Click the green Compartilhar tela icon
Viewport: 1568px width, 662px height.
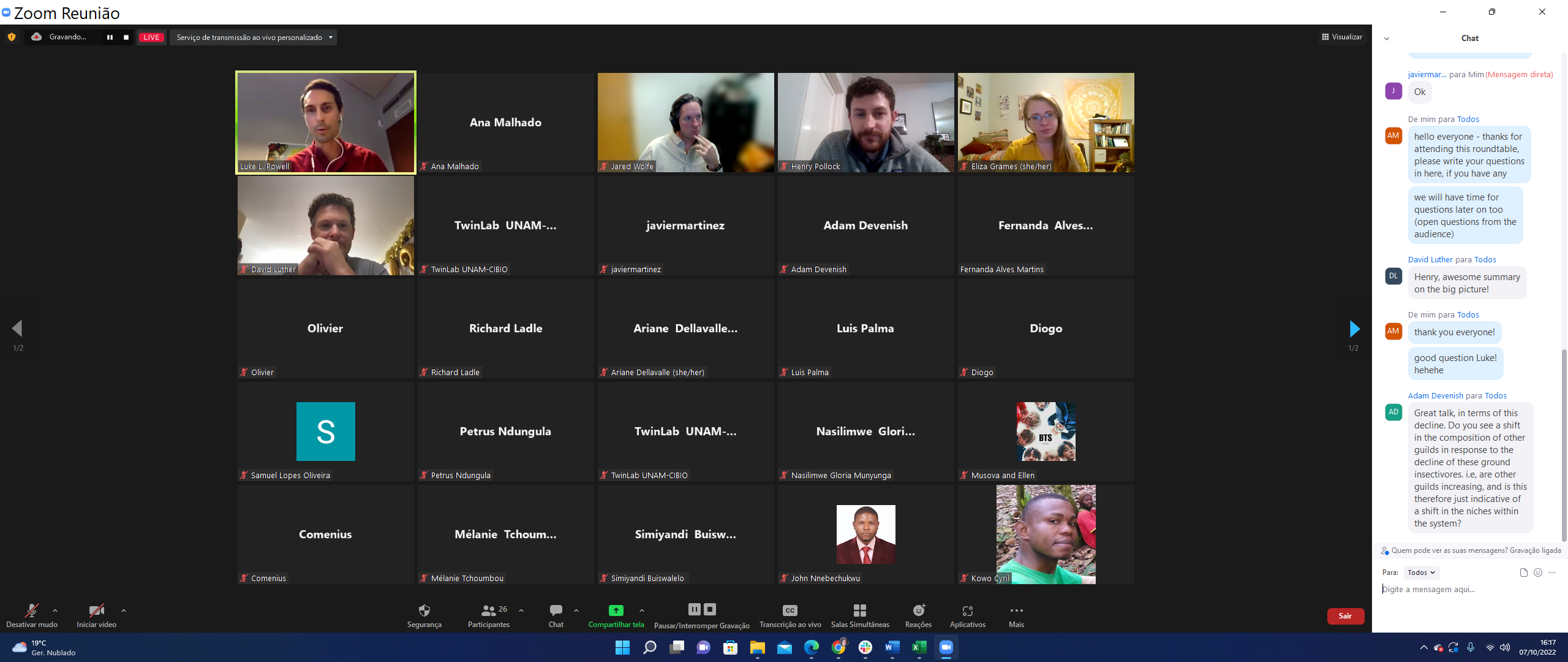[x=616, y=611]
